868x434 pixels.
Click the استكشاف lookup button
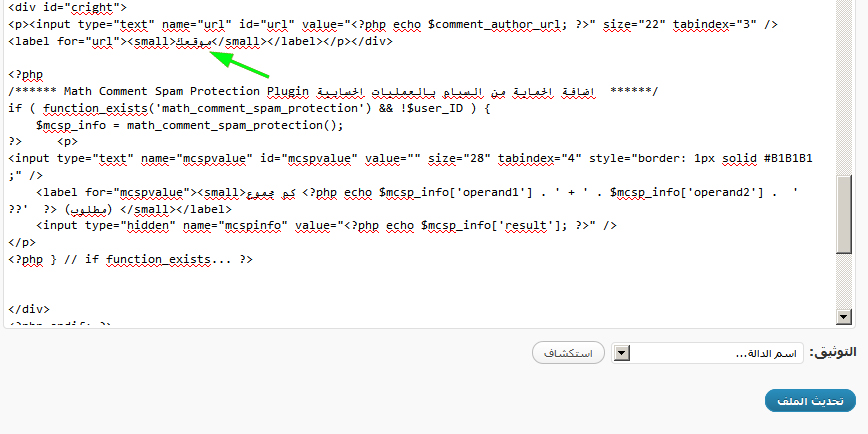tap(568, 353)
